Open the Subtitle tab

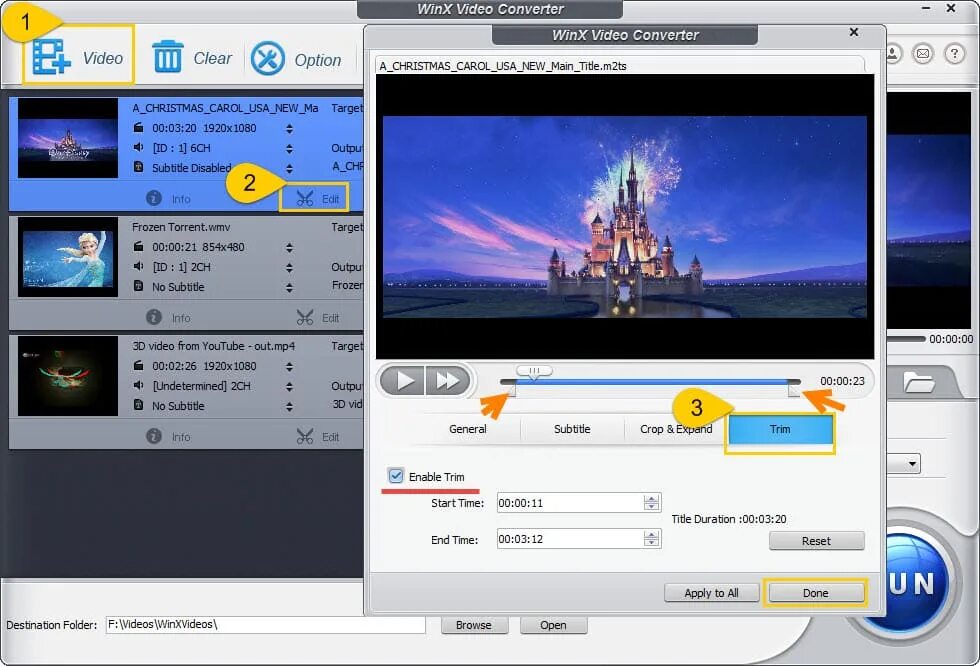pos(571,429)
